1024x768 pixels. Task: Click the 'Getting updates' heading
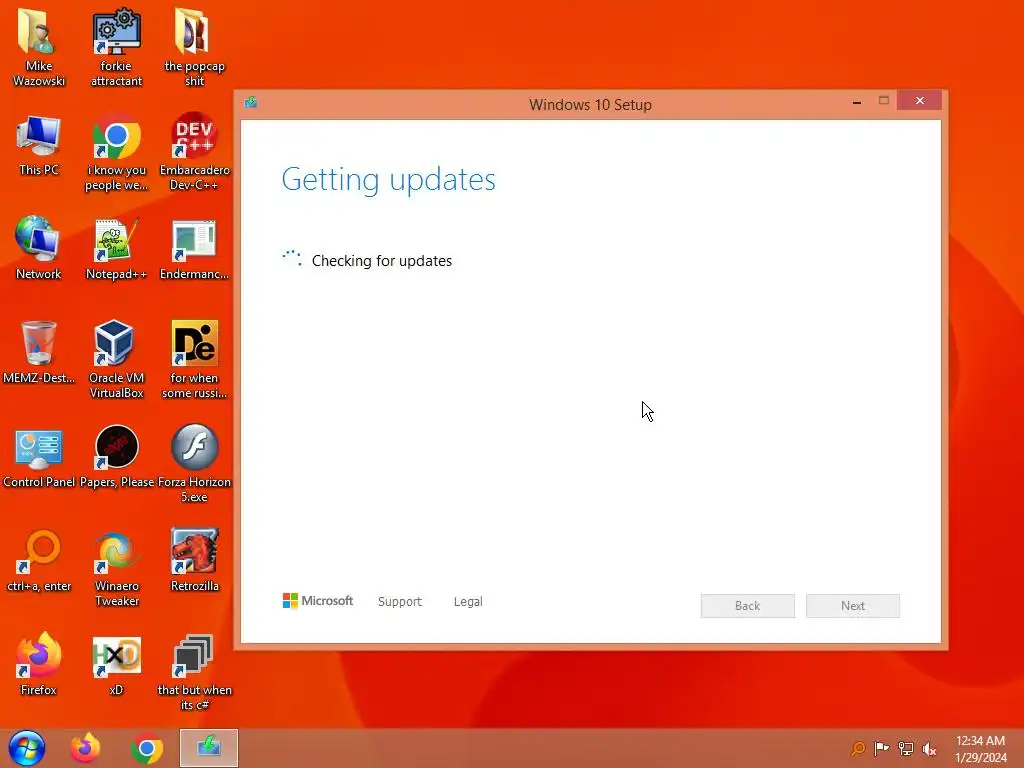[389, 180]
